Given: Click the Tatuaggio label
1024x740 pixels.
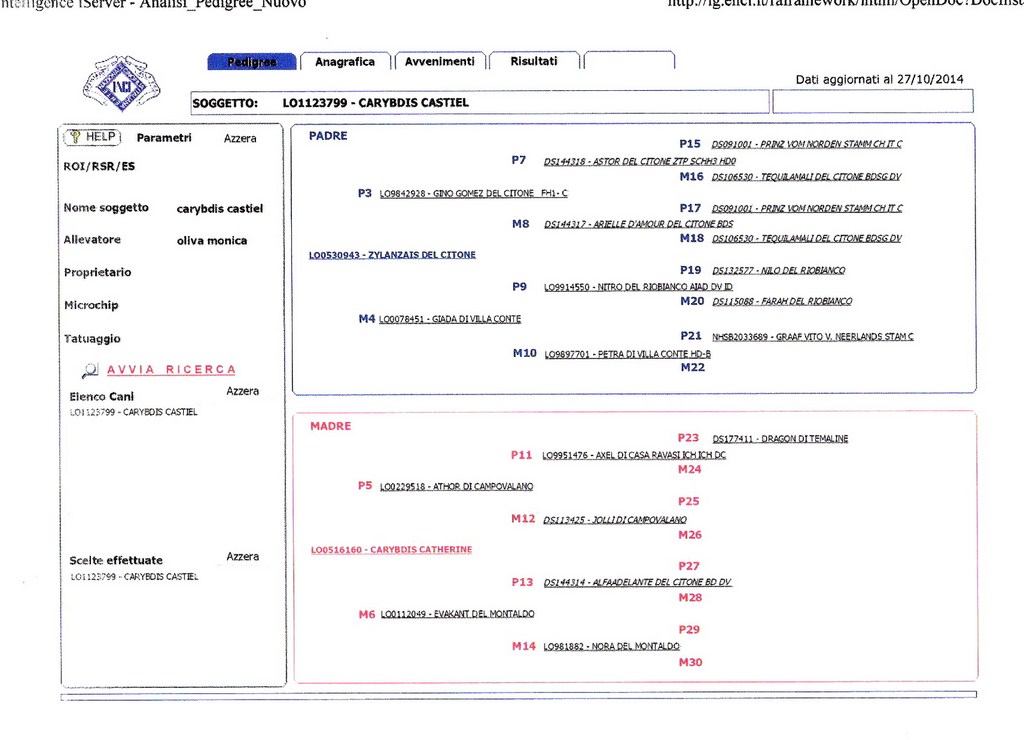Looking at the screenshot, I should click(92, 339).
